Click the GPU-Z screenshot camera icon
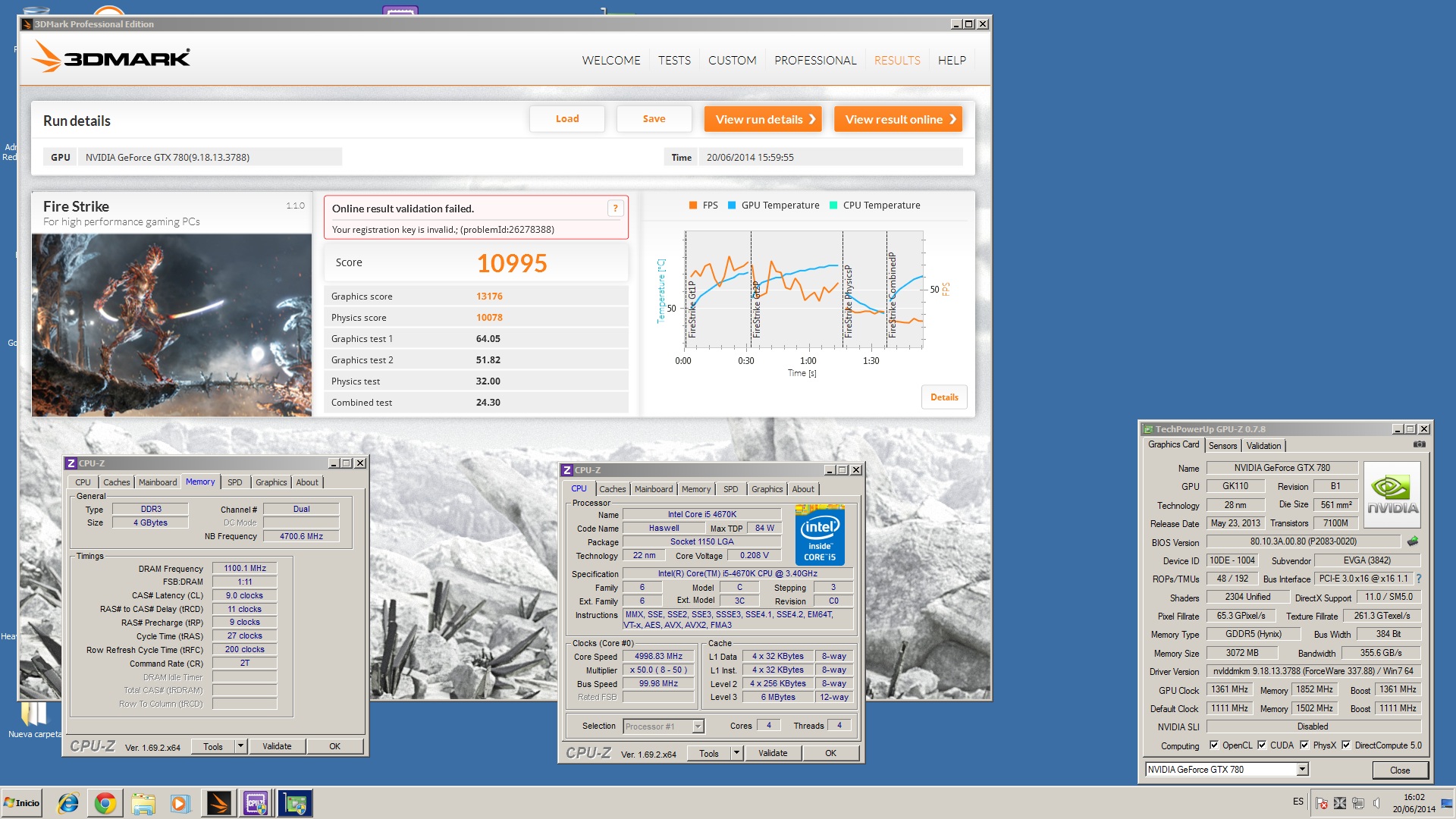The image size is (1456, 819). click(x=1419, y=445)
